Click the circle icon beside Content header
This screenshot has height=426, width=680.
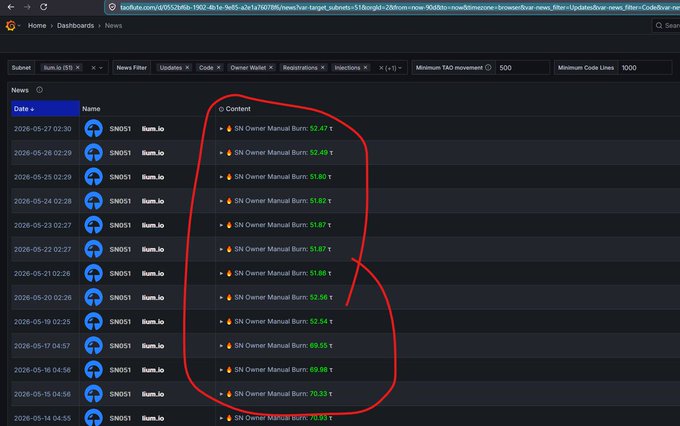(x=221, y=109)
